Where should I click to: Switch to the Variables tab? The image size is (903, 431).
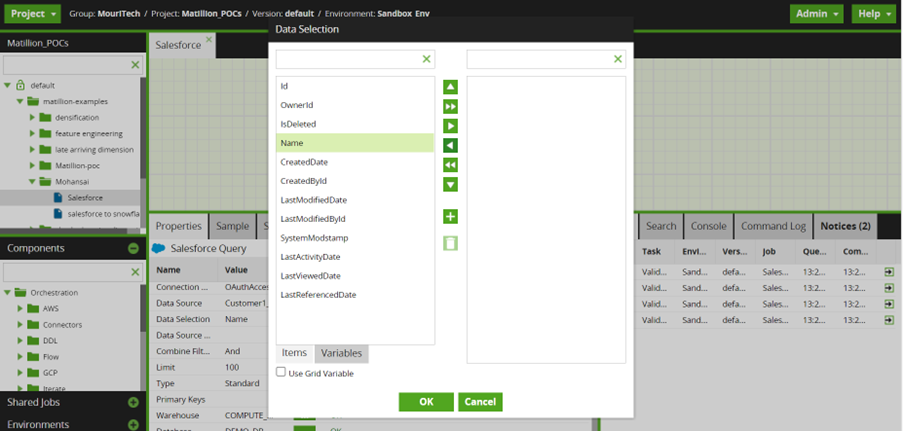pyautogui.click(x=341, y=353)
